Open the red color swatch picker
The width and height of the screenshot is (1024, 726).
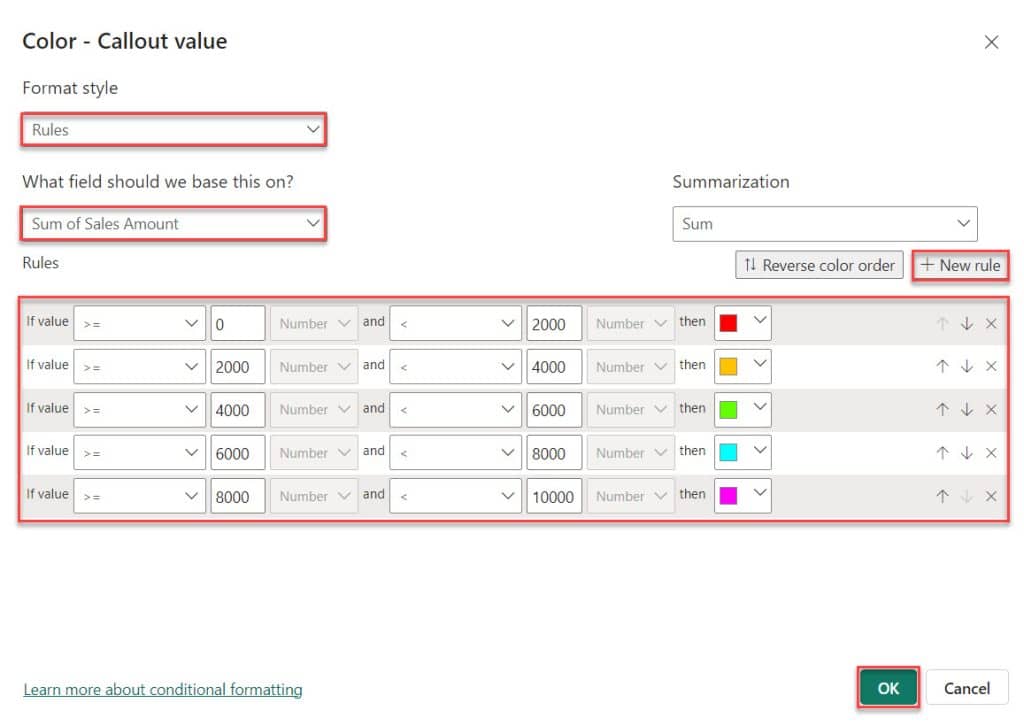743,323
